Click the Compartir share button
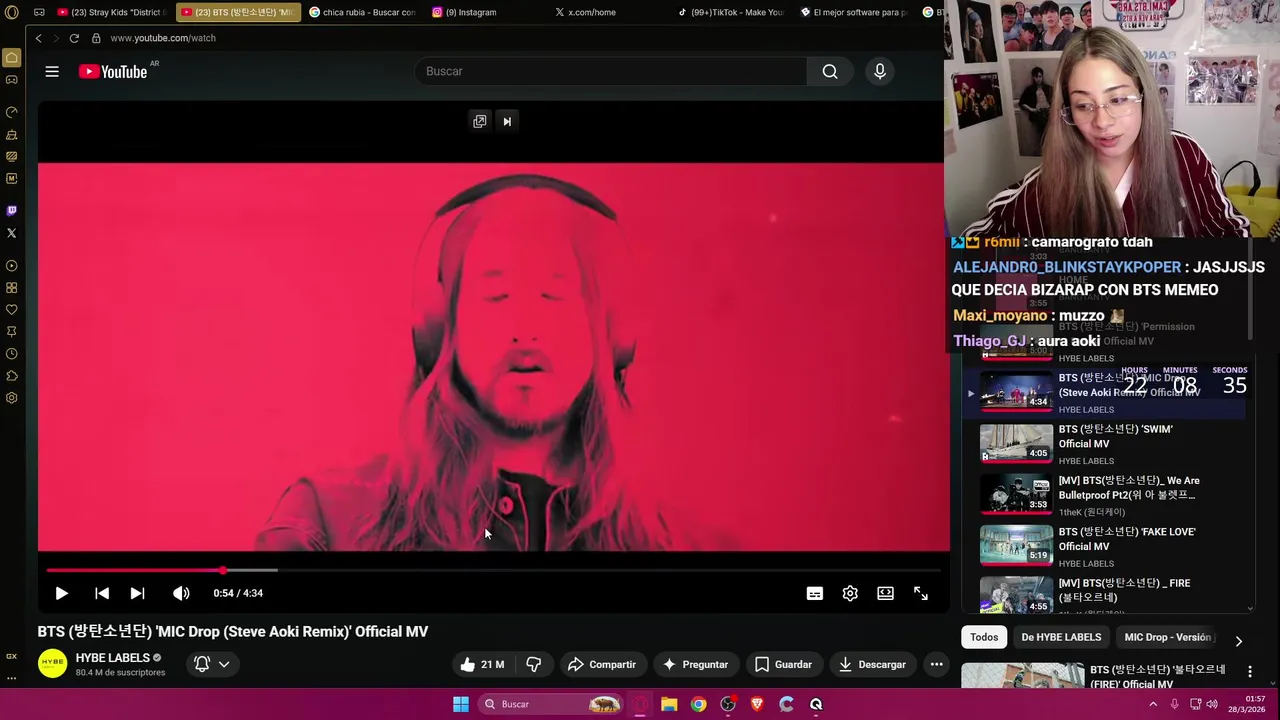This screenshot has height=720, width=1280. pyautogui.click(x=602, y=664)
